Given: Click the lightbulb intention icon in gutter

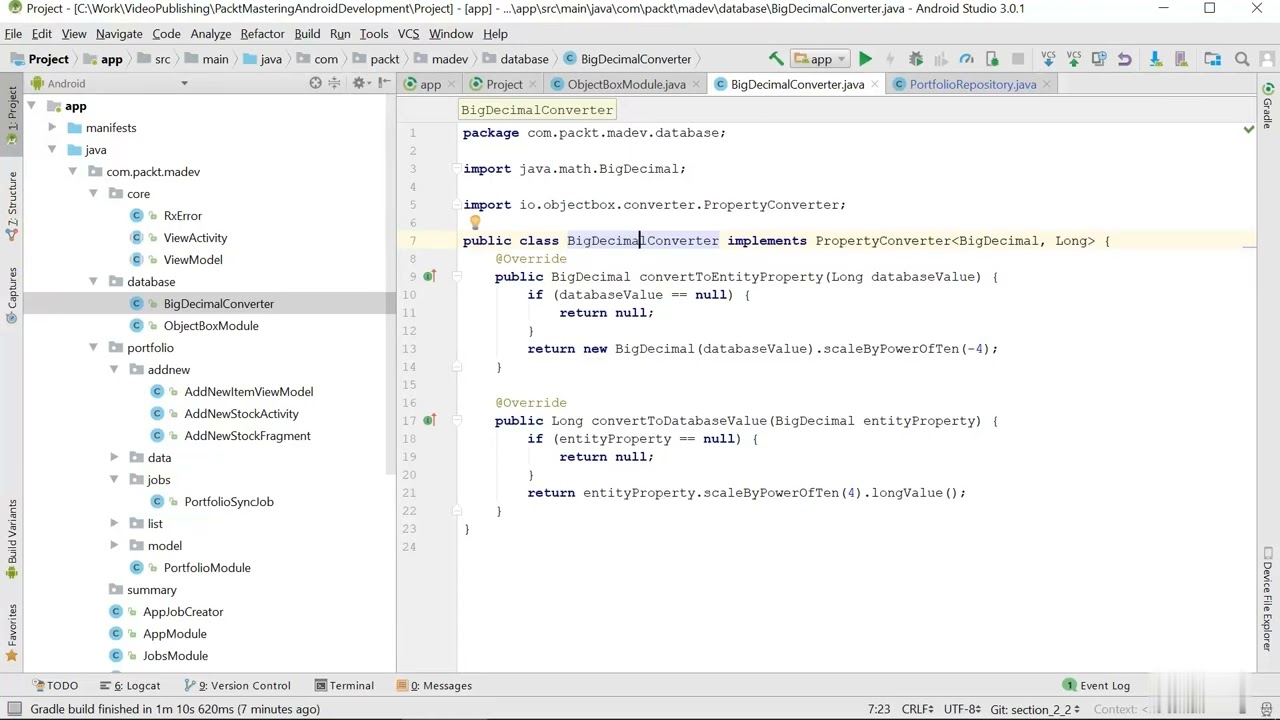Looking at the screenshot, I should tap(474, 224).
